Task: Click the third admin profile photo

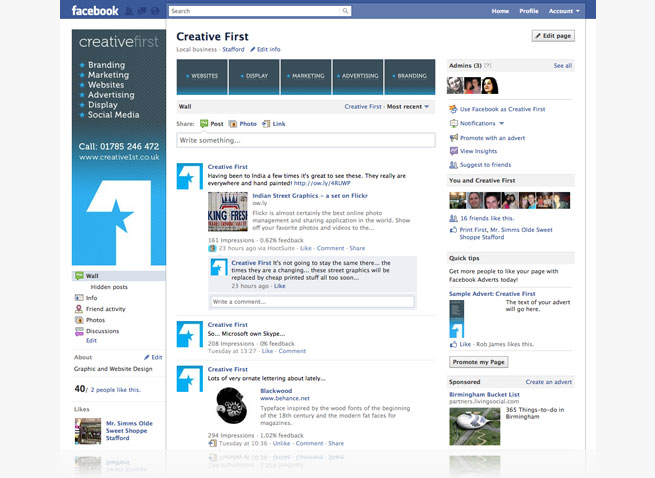Action: pos(490,86)
